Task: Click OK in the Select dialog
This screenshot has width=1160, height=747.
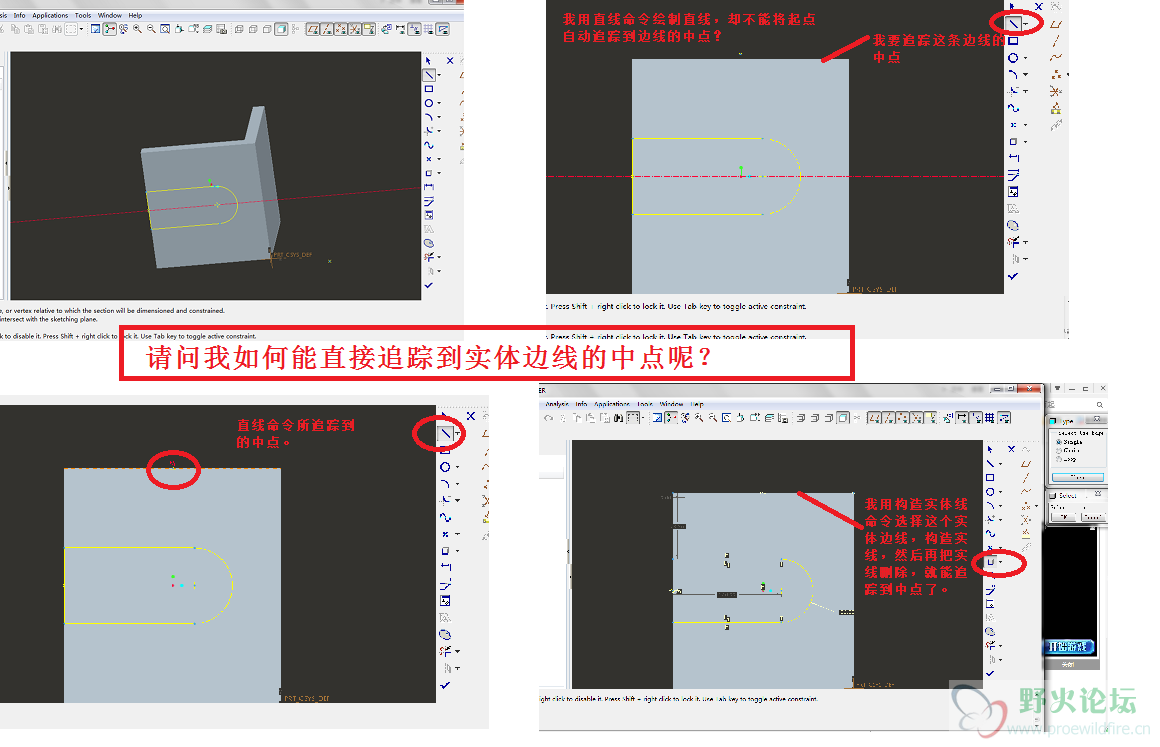Action: [1063, 517]
